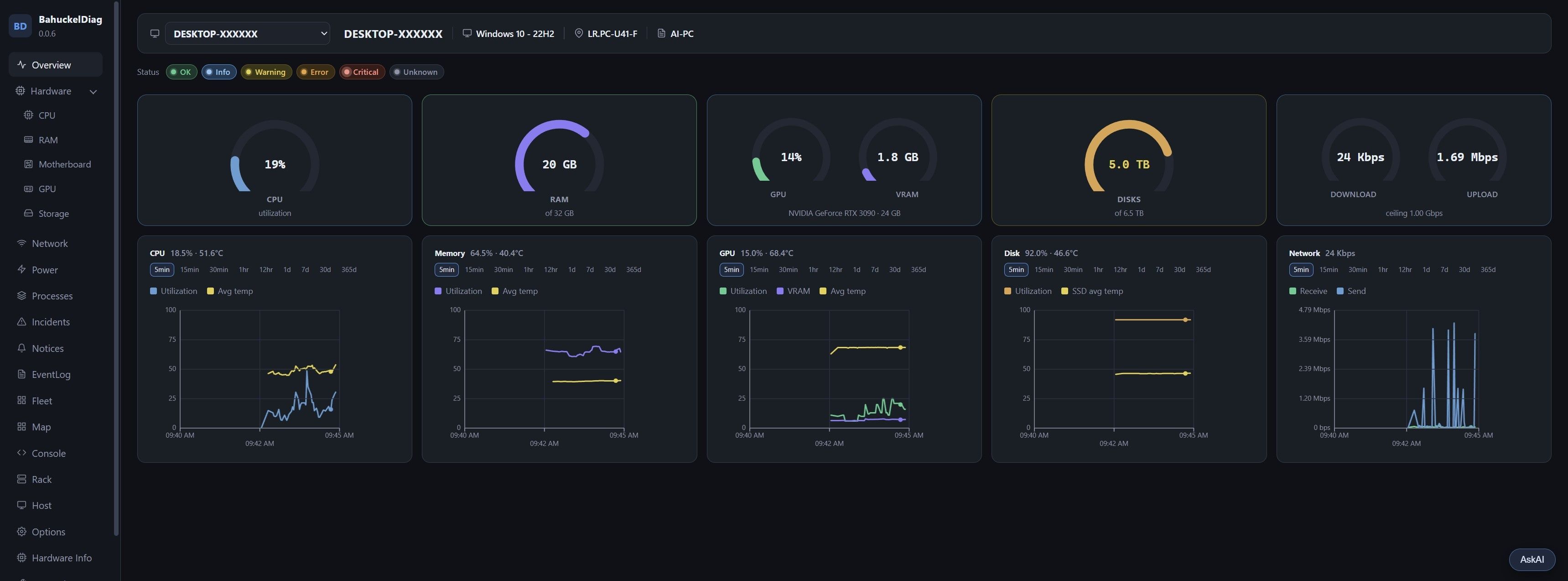Toggle the Info status filter

[218, 72]
